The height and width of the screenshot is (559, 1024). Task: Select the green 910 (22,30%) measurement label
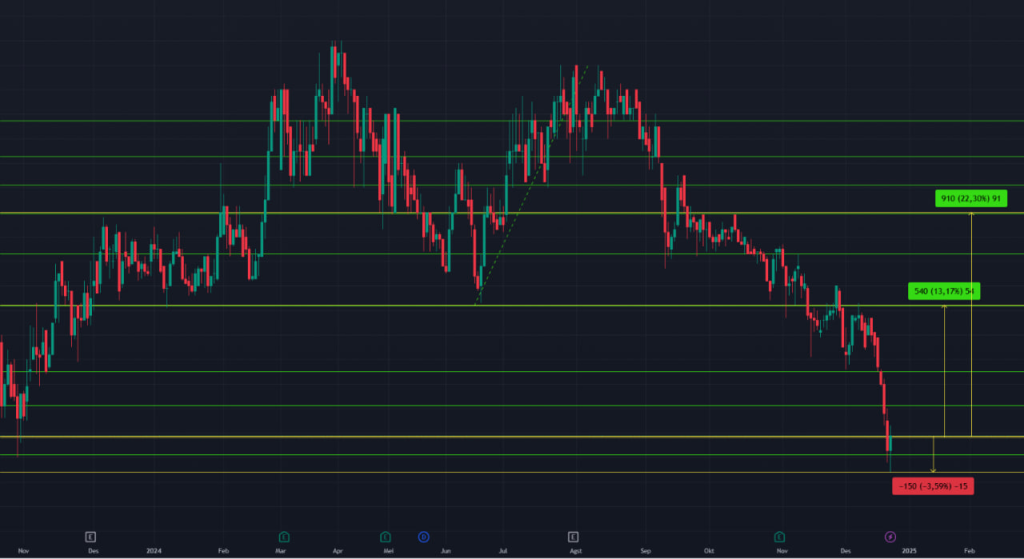pos(970,199)
